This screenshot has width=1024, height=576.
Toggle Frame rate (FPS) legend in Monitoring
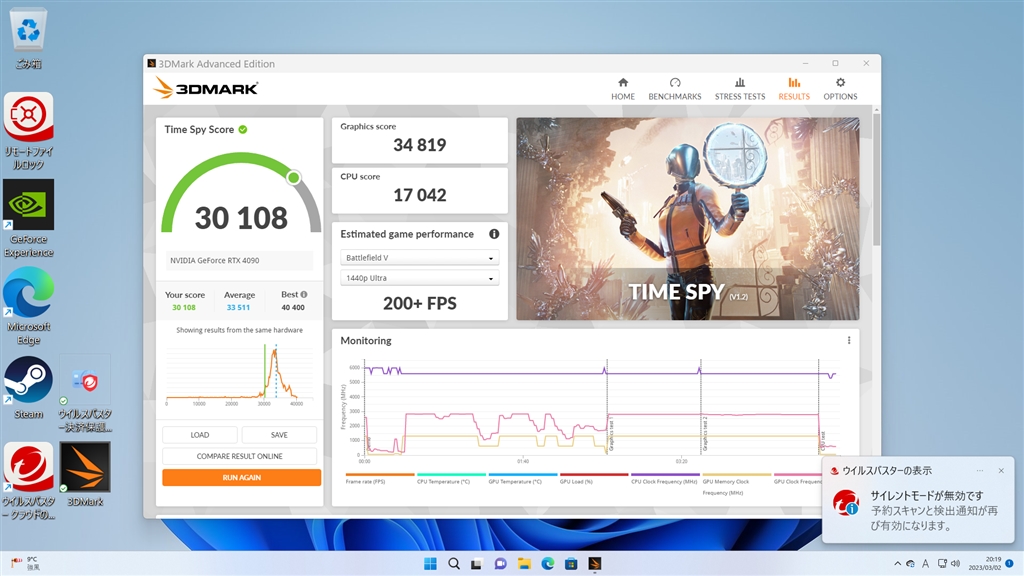pos(379,479)
